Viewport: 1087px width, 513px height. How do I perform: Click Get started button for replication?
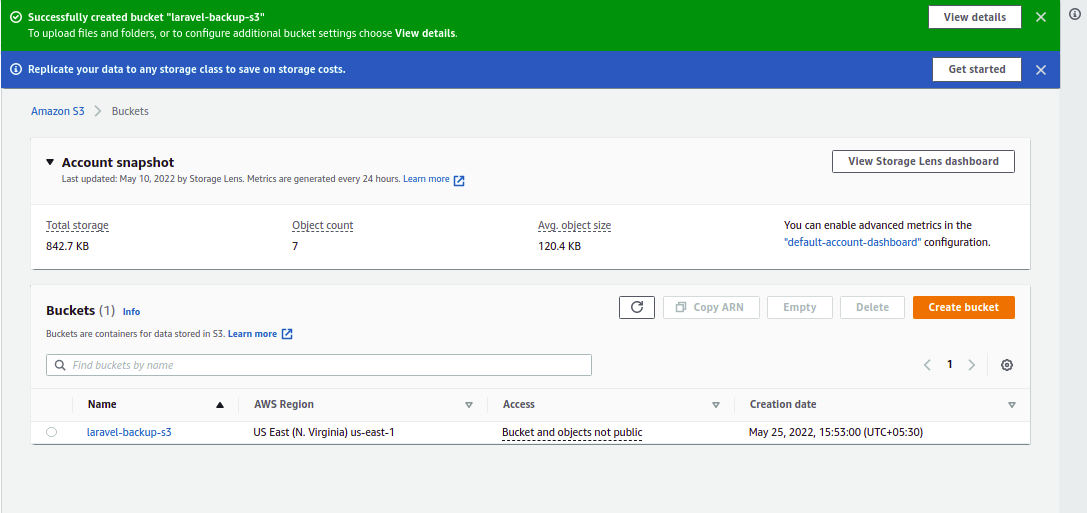pyautogui.click(x=976, y=69)
